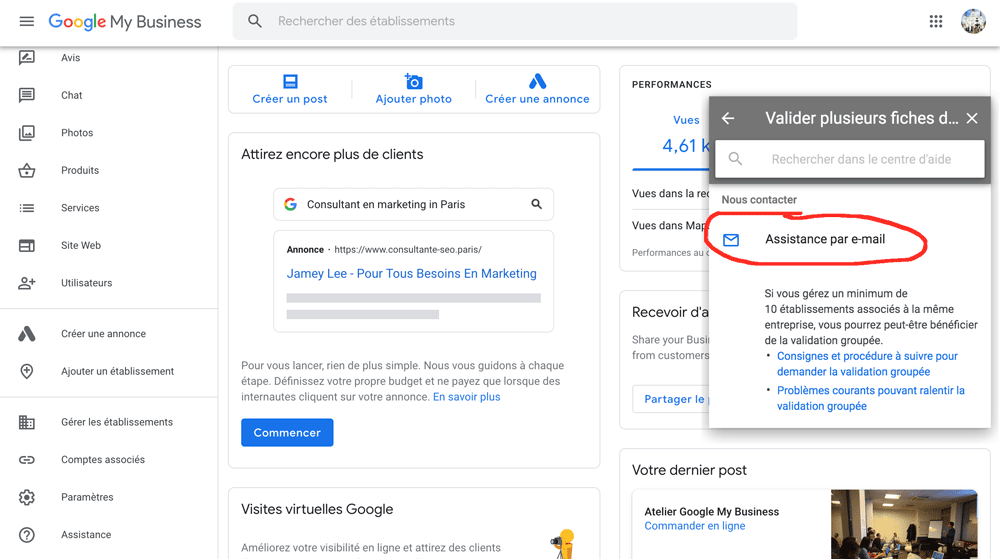Open Consignes et procédure validation groupée link

point(867,364)
